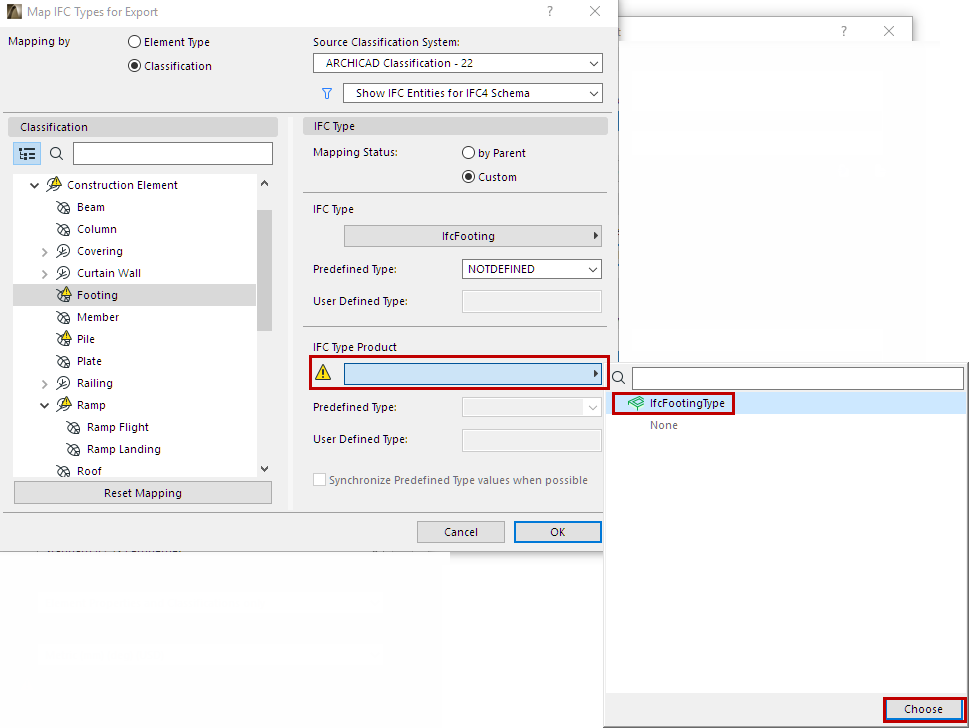
Task: Click the Plate classification icon
Action: pyautogui.click(x=63, y=361)
